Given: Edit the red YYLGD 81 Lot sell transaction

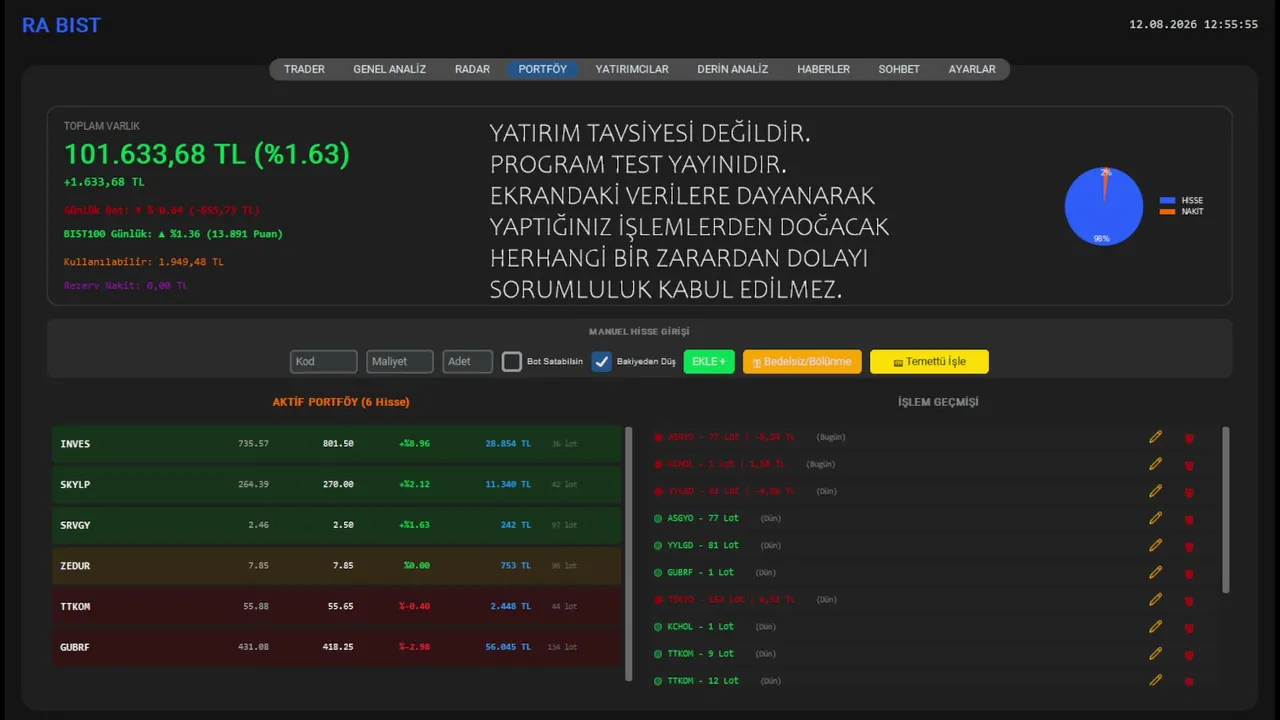Looking at the screenshot, I should tap(1156, 491).
